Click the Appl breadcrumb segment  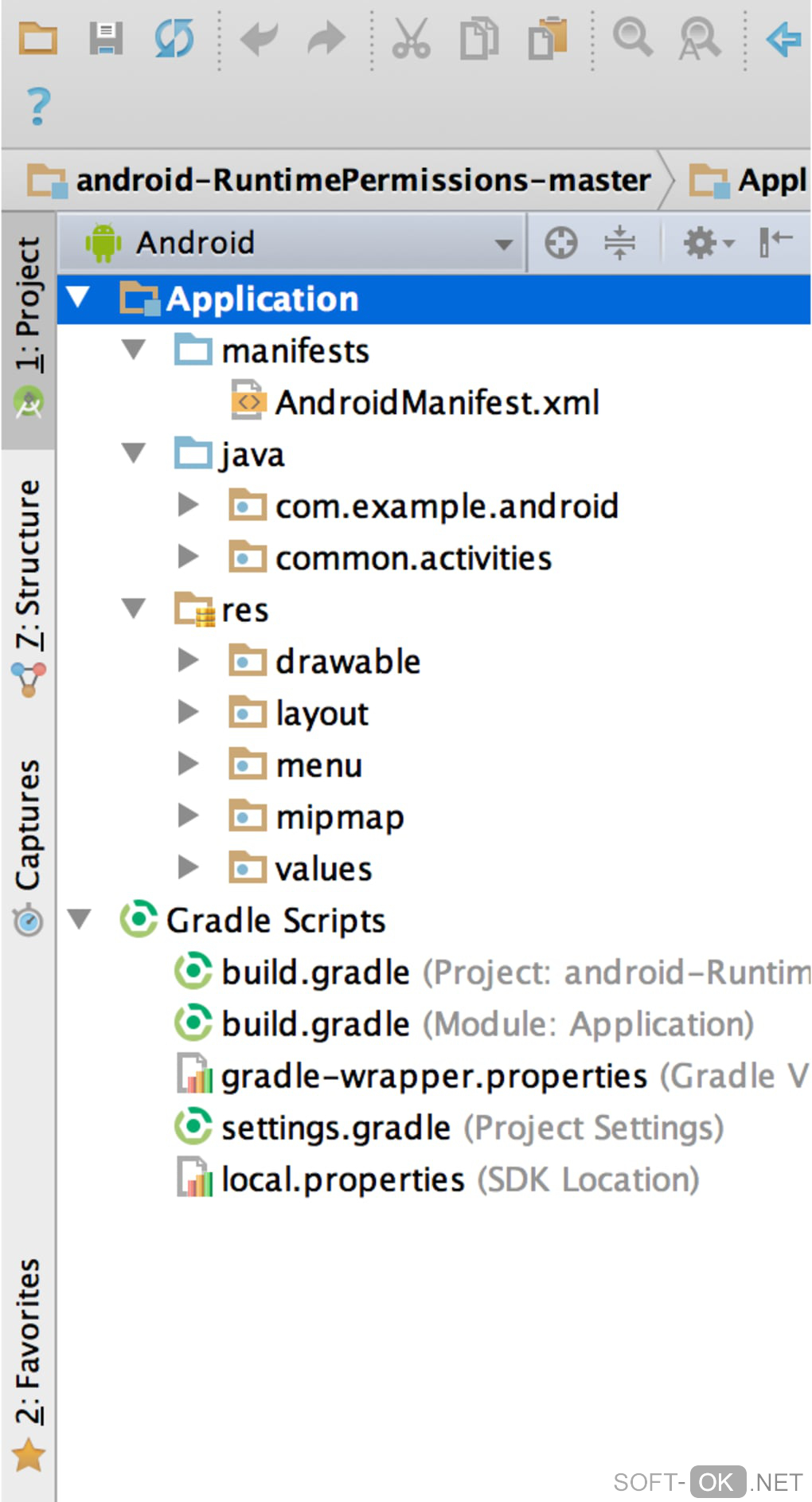tap(748, 180)
